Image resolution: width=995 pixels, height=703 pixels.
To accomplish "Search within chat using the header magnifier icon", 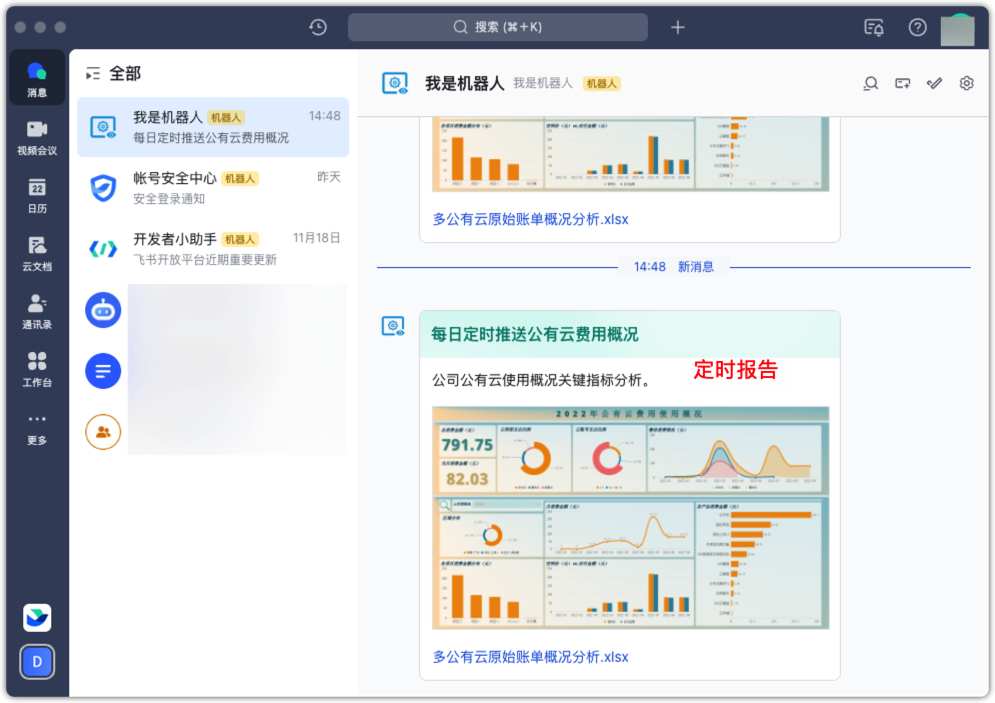I will coord(871,83).
